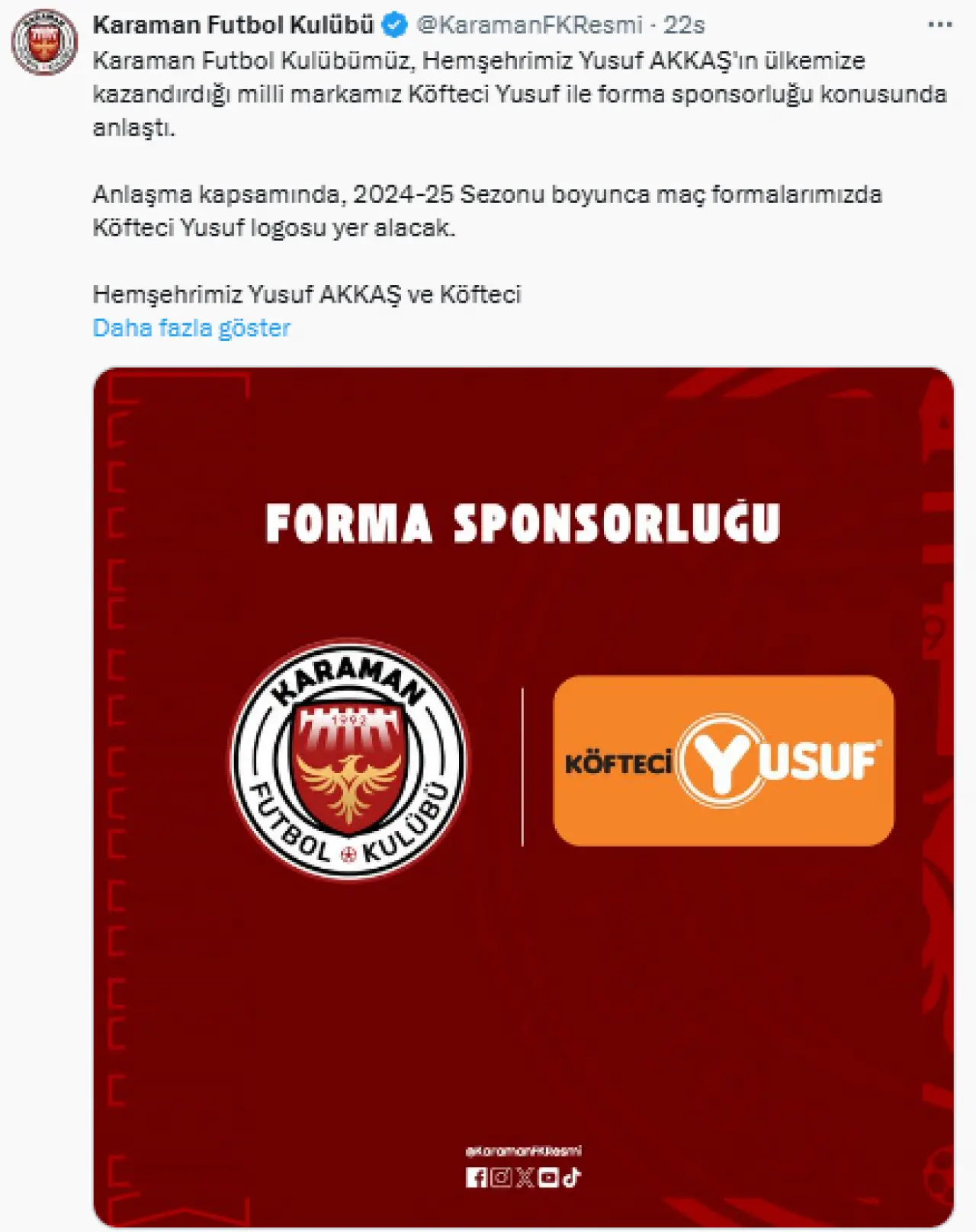Click the orange Köfteci Yusuf logo
976x1232 pixels.
(723, 761)
